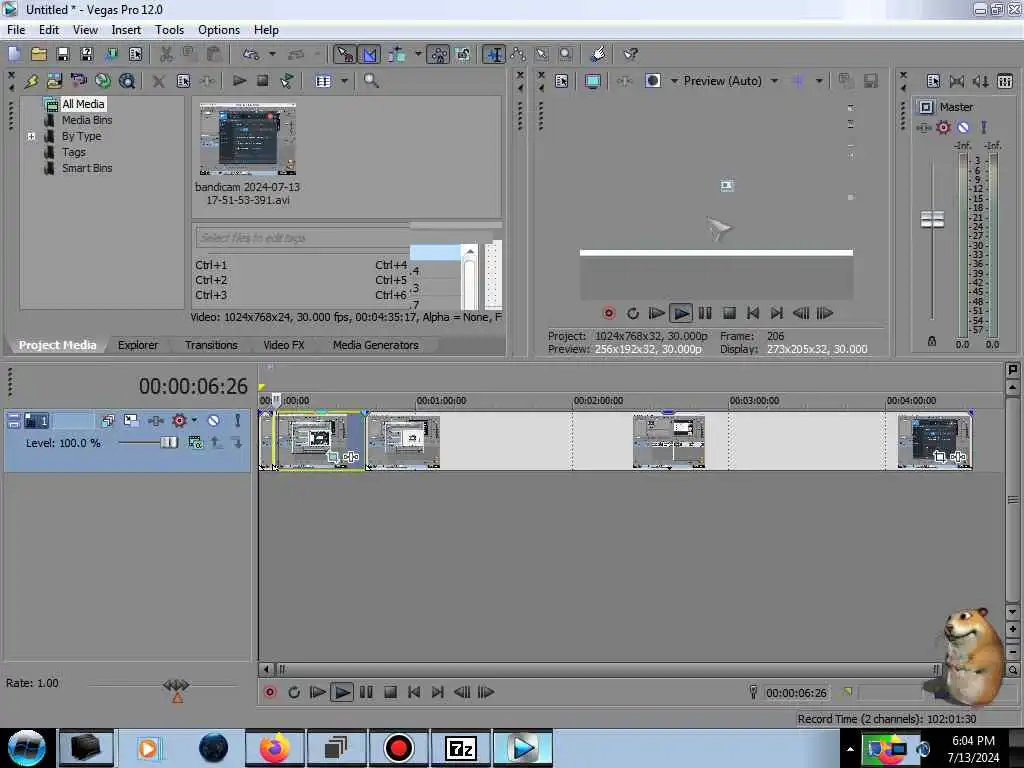Switch to the Explorer tab
The width and height of the screenshot is (1024, 768).
click(138, 345)
